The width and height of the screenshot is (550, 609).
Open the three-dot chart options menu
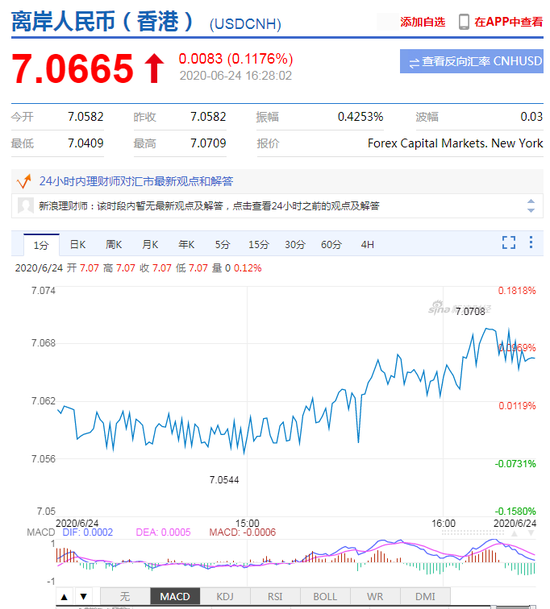click(531, 242)
